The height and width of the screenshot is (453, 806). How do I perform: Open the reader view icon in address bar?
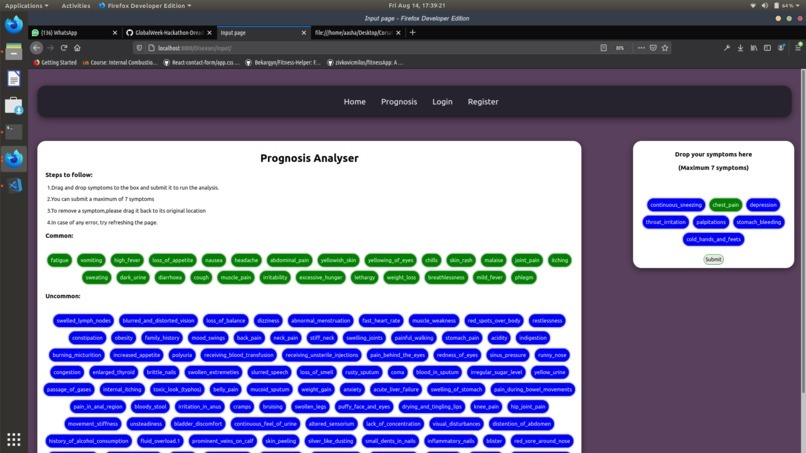[603, 48]
